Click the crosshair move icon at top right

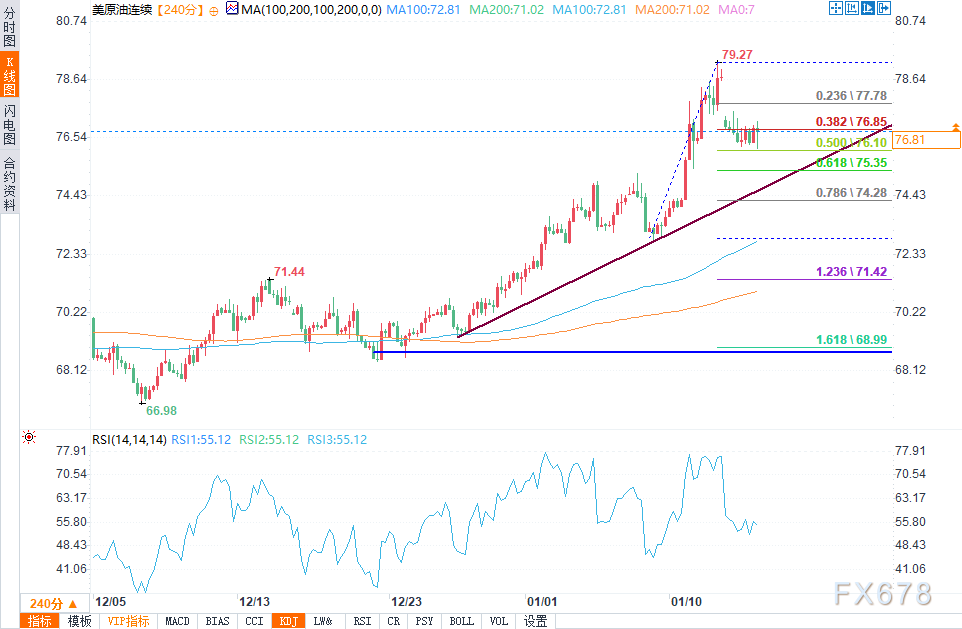tap(836, 8)
